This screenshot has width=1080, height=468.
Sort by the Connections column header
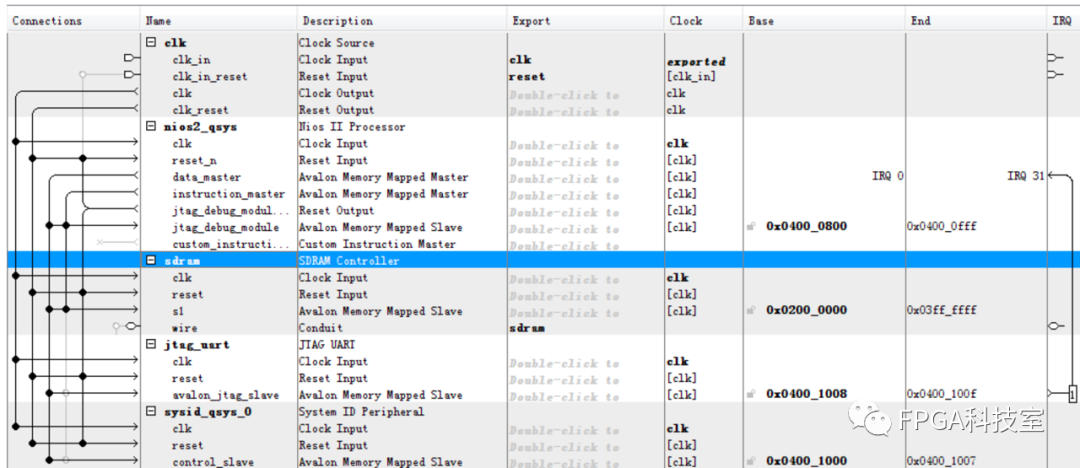point(47,21)
